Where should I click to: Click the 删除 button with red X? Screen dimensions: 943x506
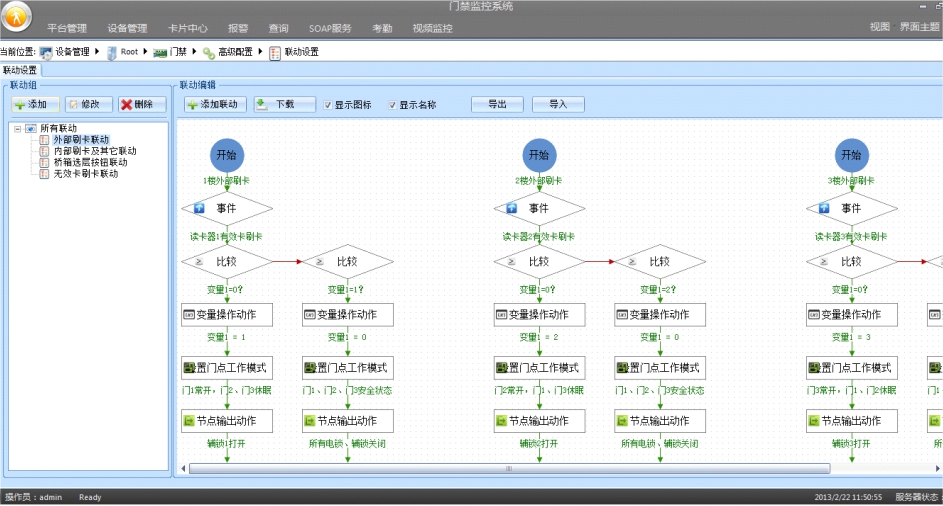click(142, 105)
